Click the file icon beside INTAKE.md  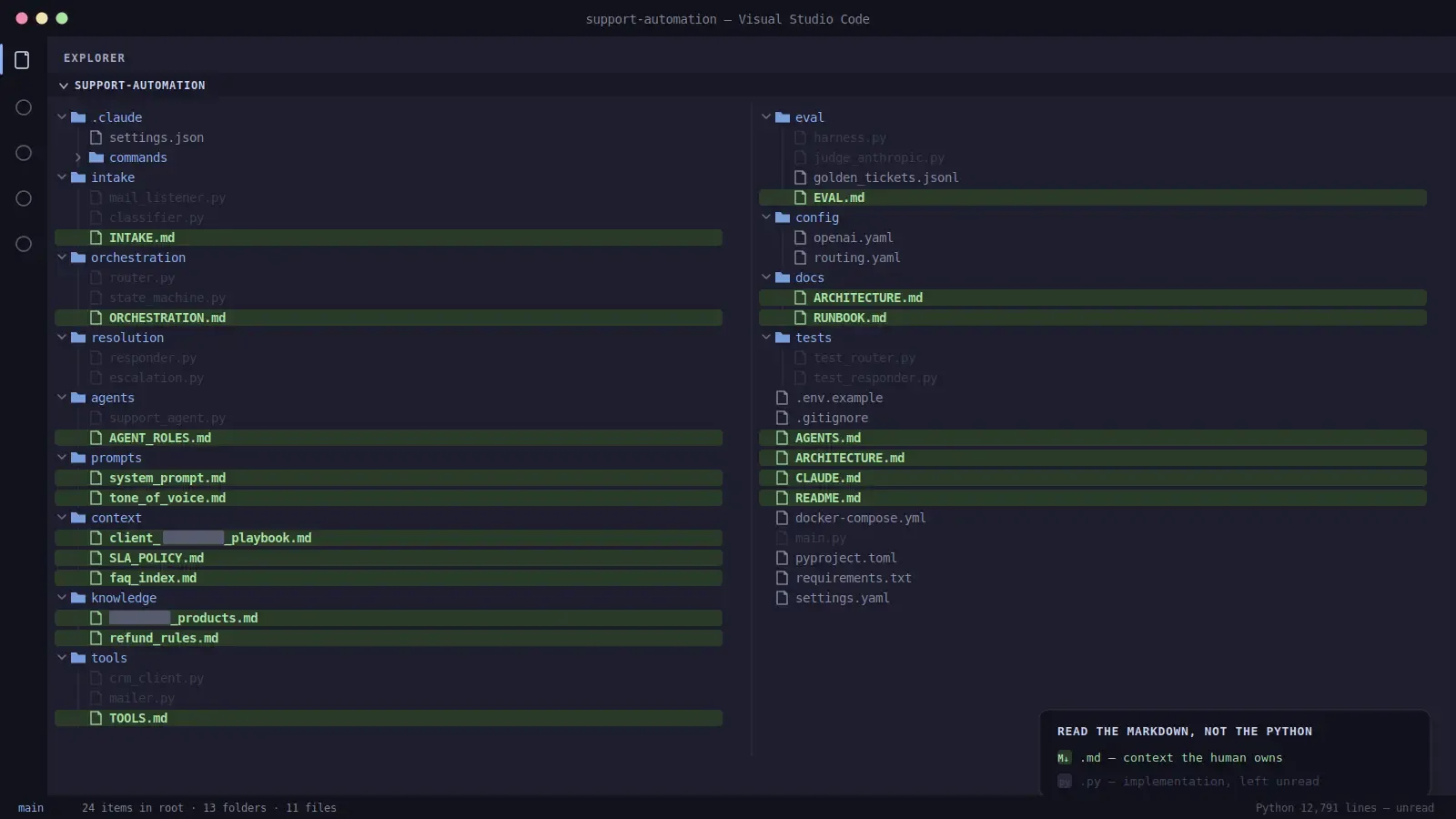[96, 238]
